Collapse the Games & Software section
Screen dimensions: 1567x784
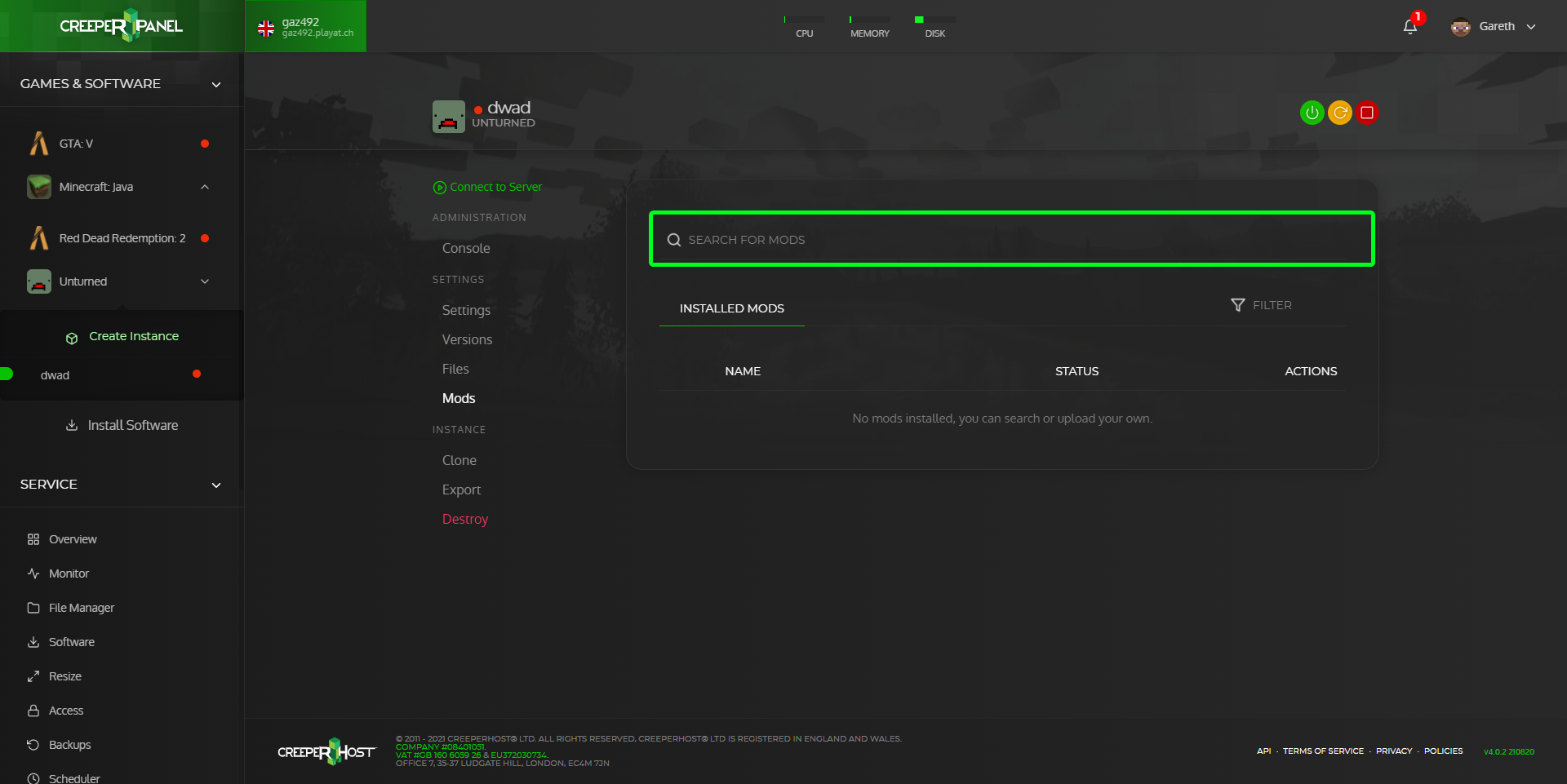tap(216, 84)
